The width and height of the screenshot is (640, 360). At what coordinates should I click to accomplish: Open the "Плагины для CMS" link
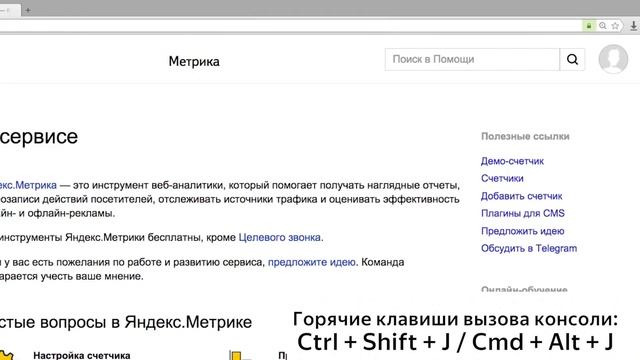pyautogui.click(x=523, y=213)
